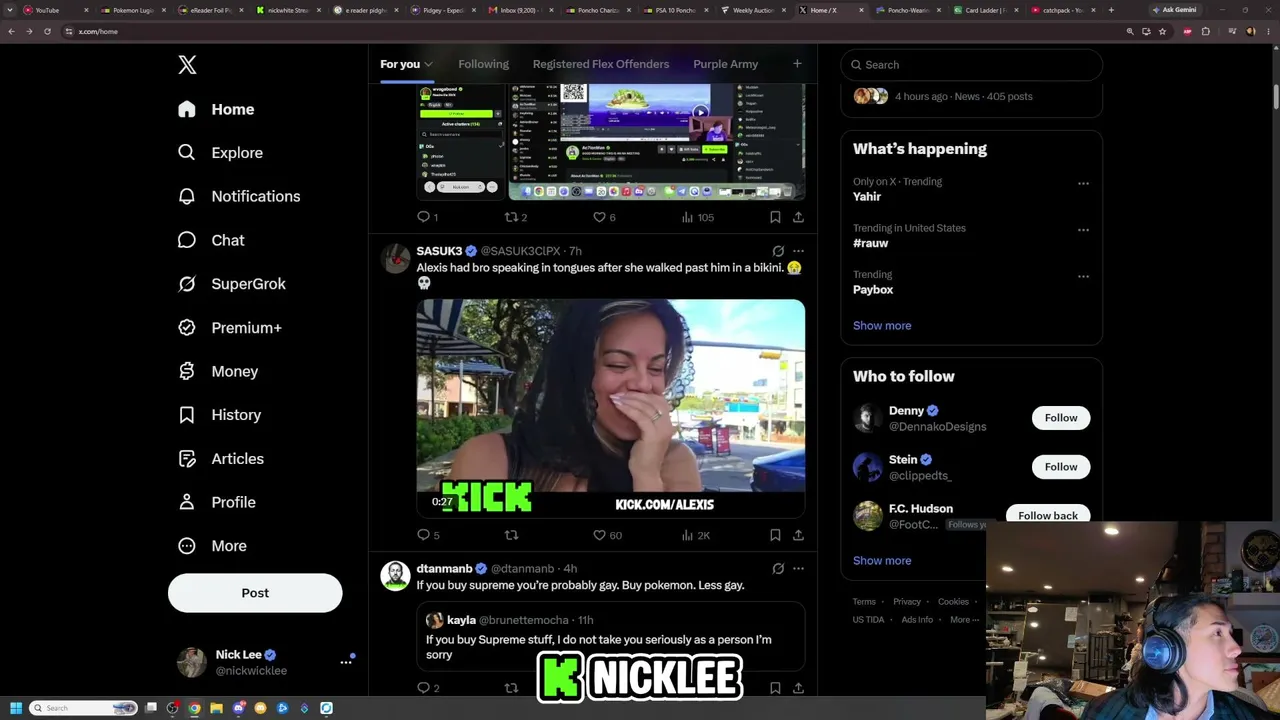
Task: Open the Windows Start menu
Action: 16,708
